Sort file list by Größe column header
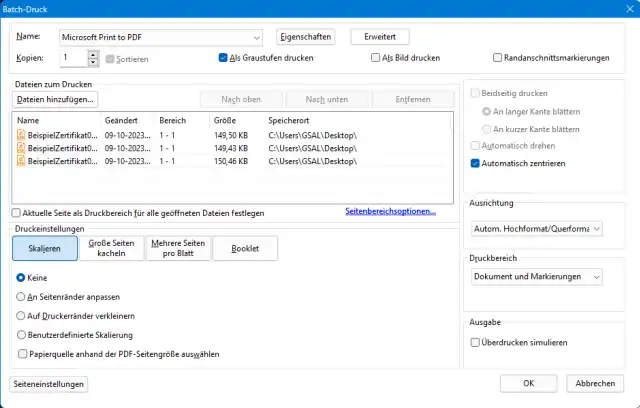 click(224, 120)
